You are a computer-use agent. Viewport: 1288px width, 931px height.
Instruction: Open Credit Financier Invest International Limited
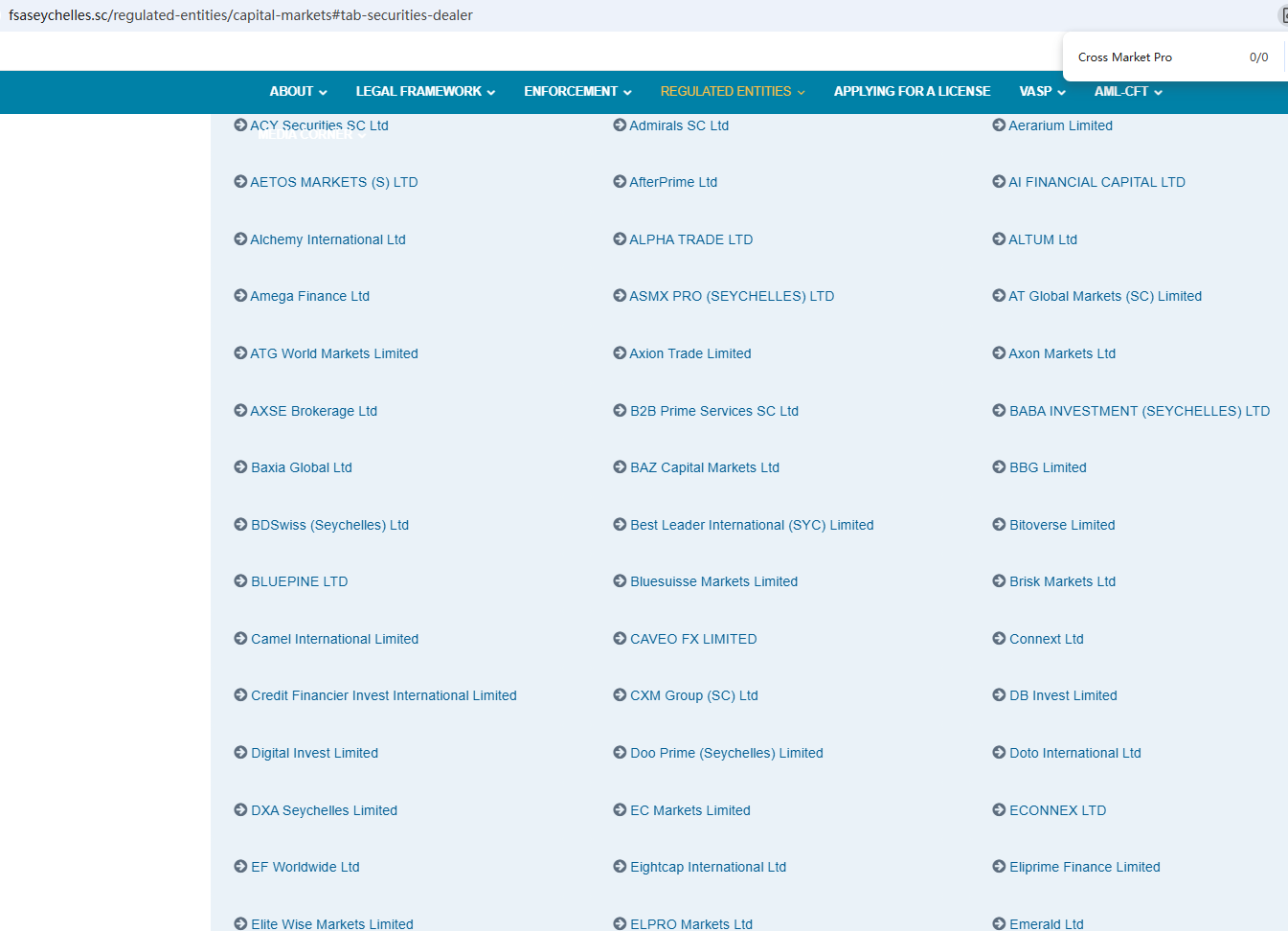[x=383, y=695]
